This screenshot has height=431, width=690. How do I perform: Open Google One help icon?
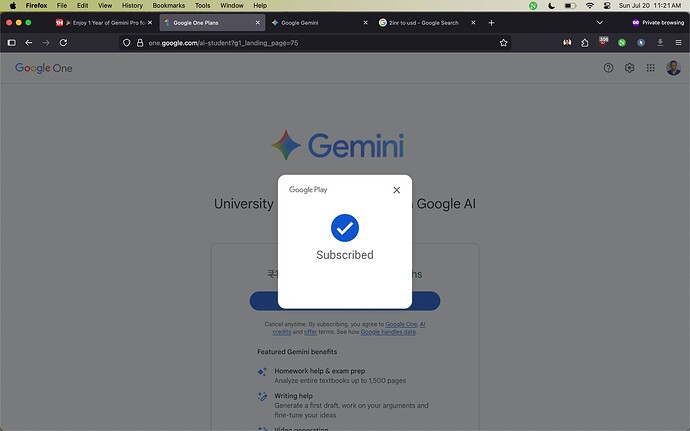pyautogui.click(x=608, y=68)
